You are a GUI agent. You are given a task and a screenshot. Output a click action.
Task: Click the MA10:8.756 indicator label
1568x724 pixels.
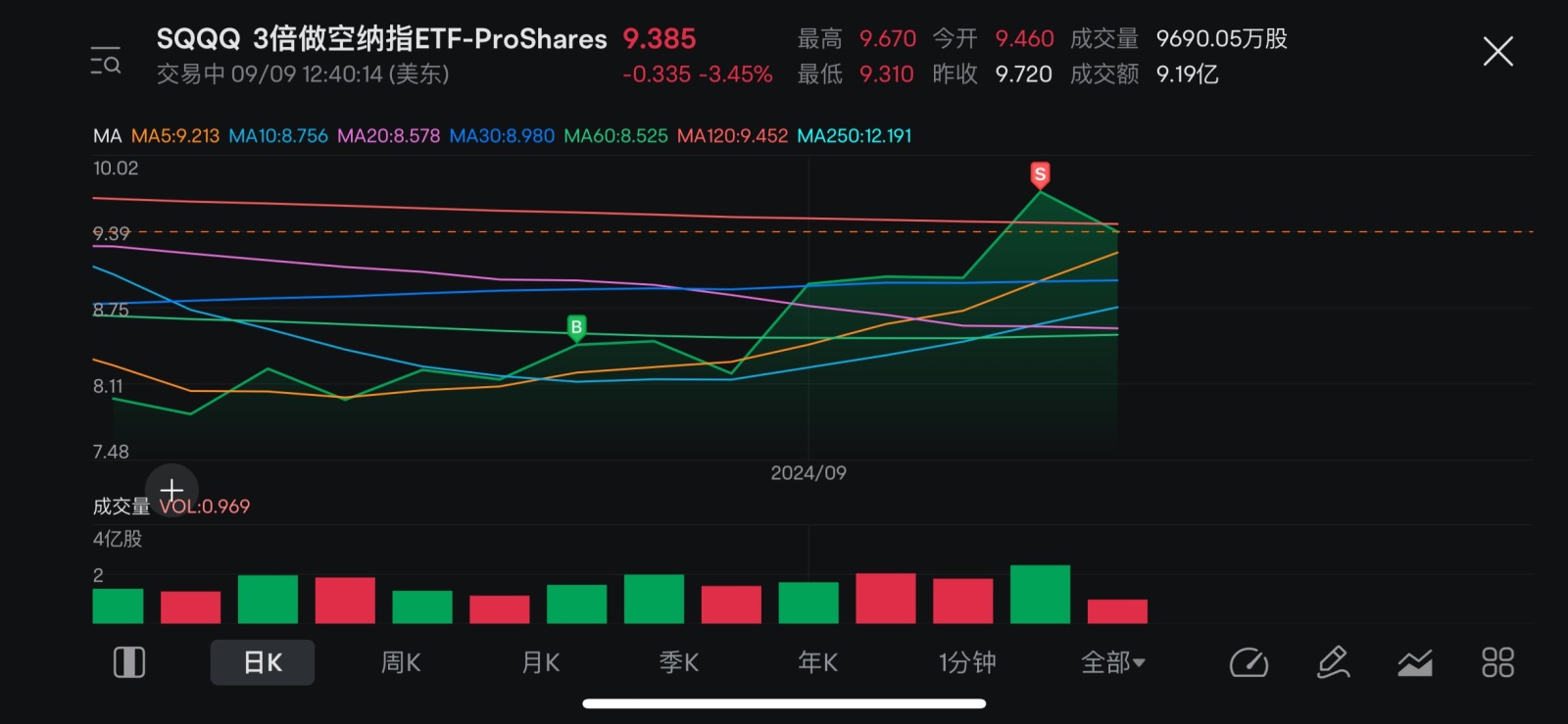278,136
